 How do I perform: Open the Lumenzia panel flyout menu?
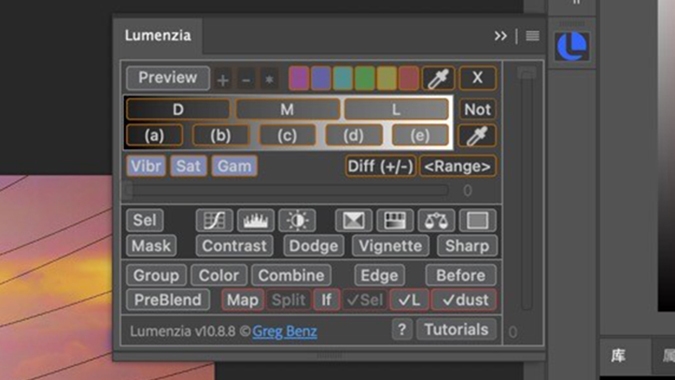(533, 36)
